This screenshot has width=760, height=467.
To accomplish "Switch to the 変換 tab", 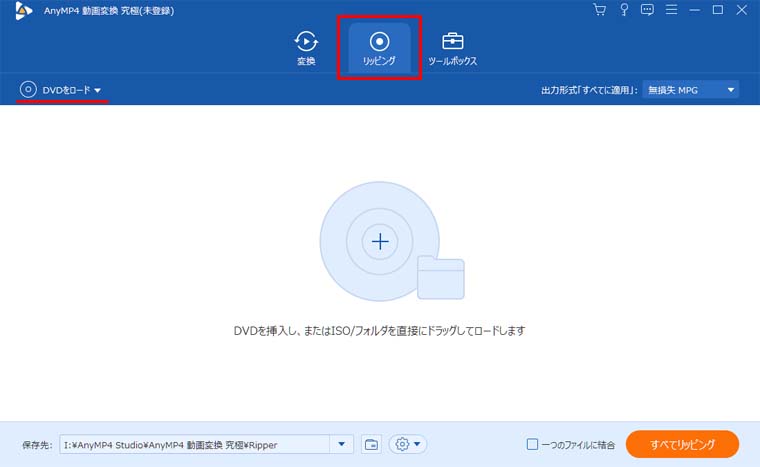I will coord(306,48).
